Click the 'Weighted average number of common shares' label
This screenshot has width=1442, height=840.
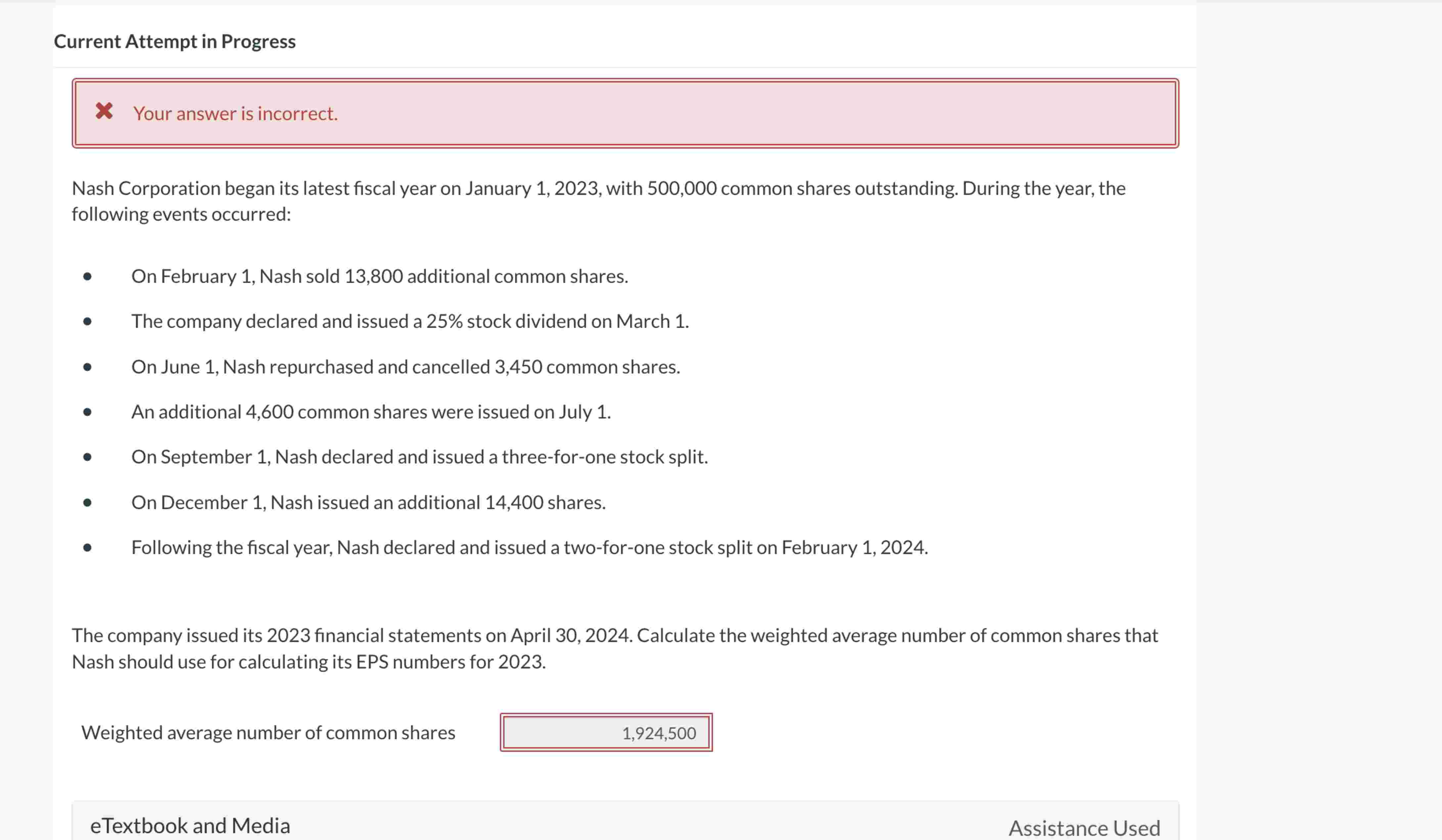[268, 733]
